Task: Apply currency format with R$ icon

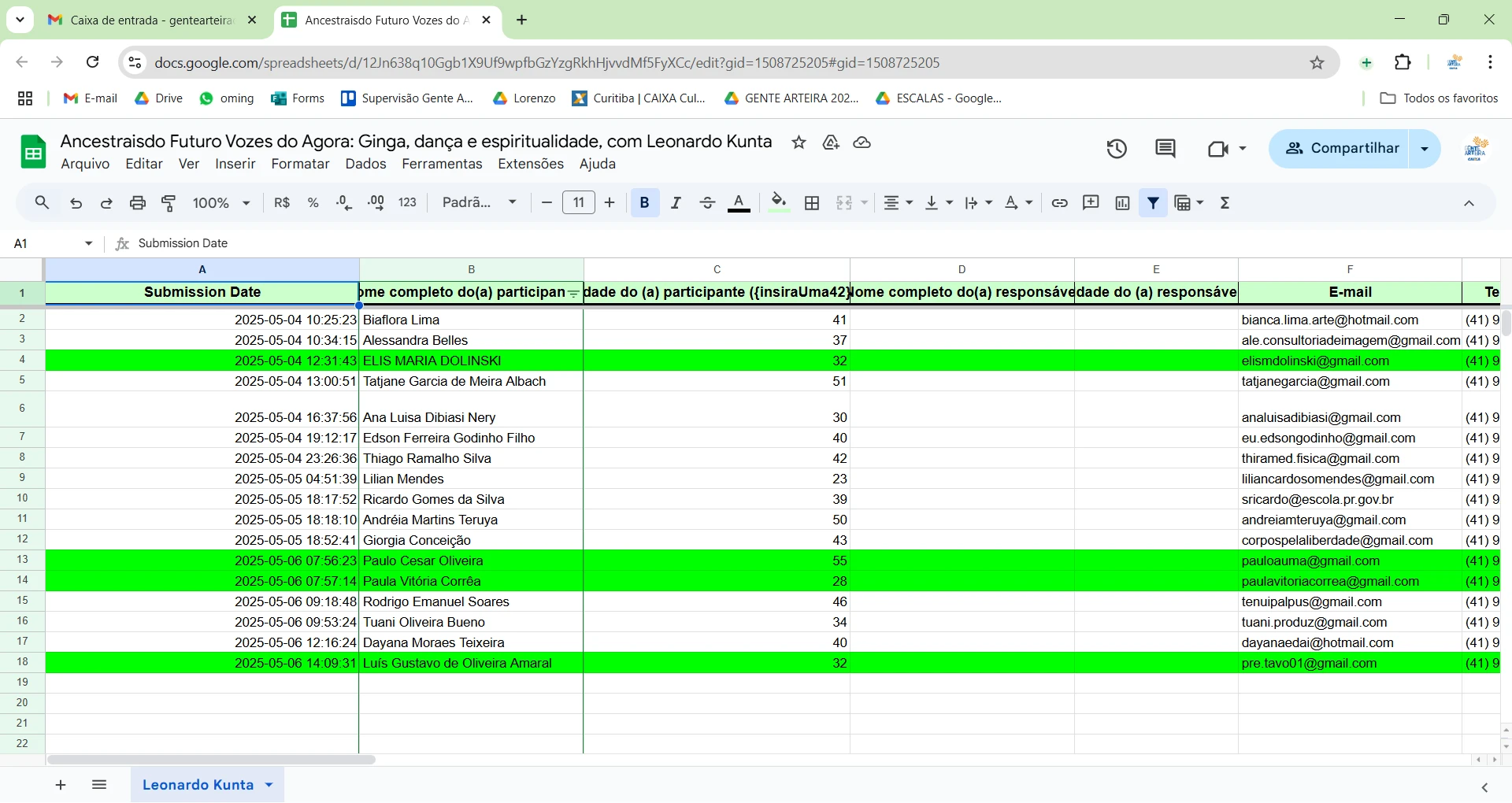Action: tap(282, 202)
